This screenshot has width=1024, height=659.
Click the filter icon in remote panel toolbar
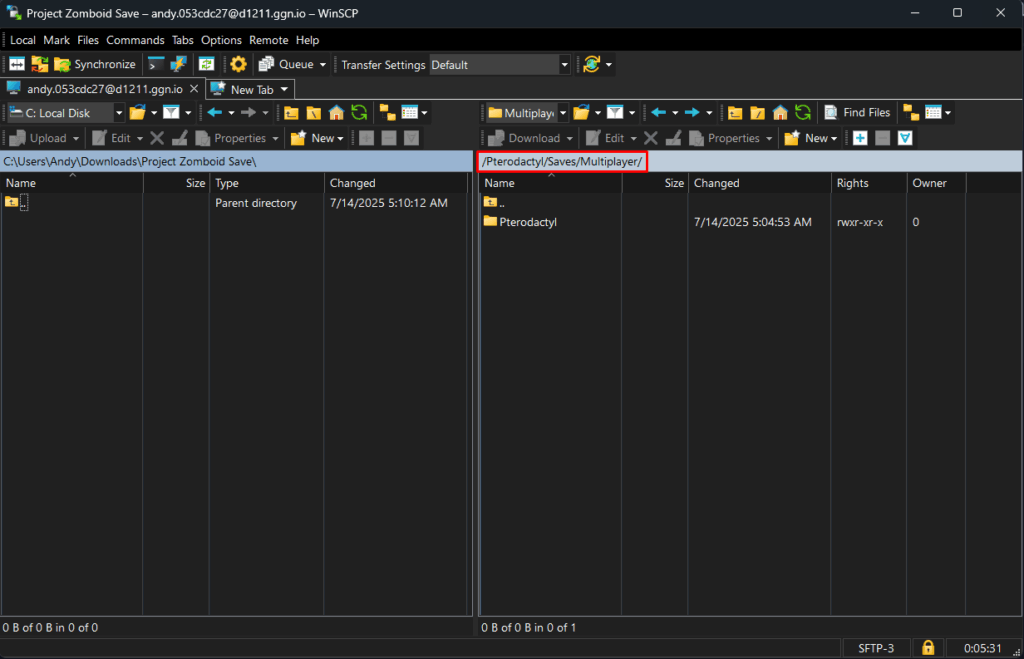tap(615, 113)
